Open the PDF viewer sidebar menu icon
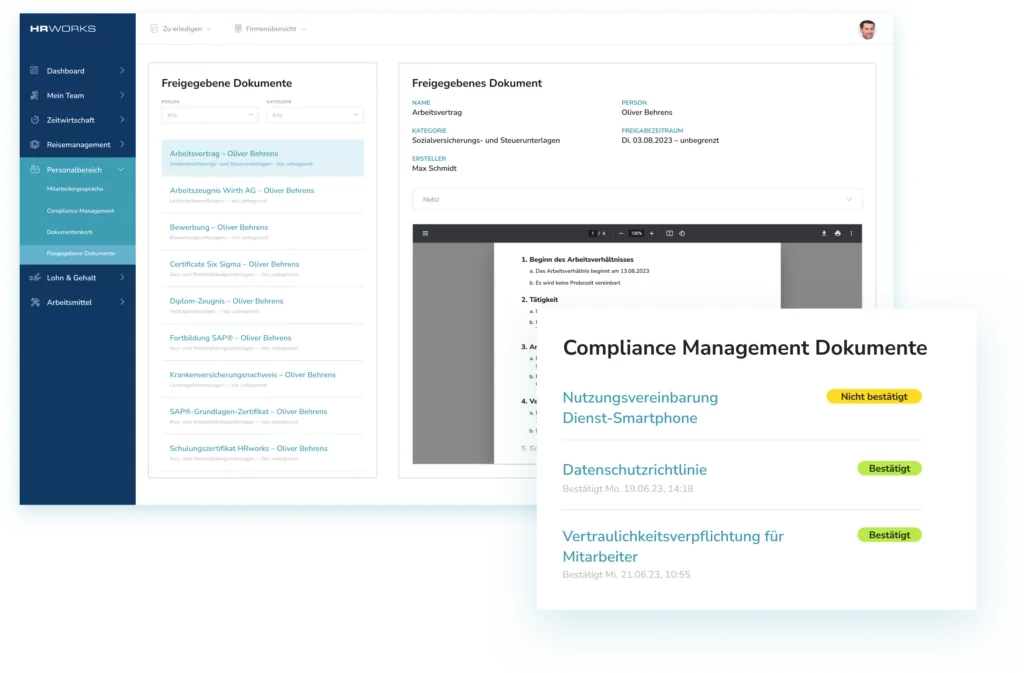This screenshot has height=673, width=1024. coord(425,233)
